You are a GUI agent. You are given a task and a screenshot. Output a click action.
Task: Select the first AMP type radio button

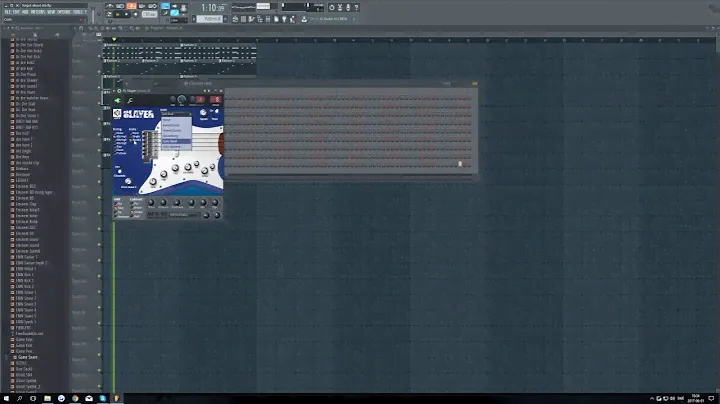coord(116,204)
